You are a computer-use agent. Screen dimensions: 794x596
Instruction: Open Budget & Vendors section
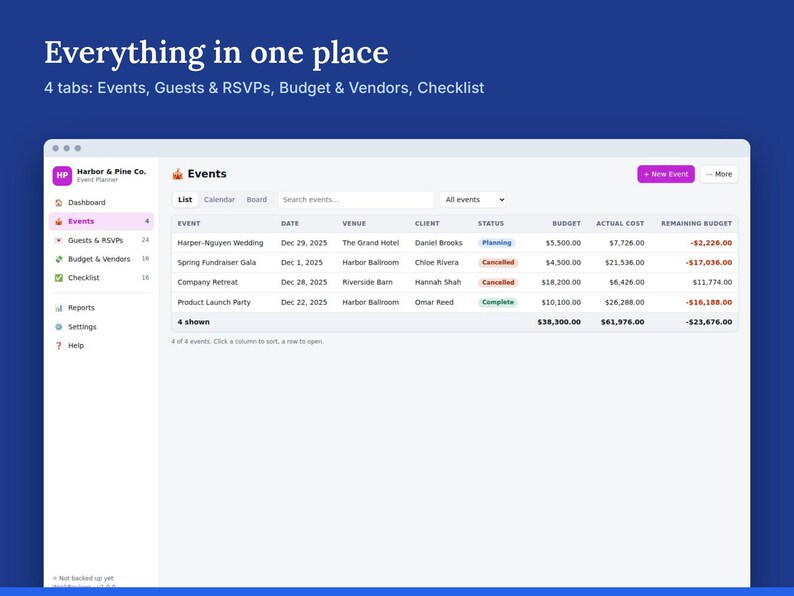pos(101,259)
